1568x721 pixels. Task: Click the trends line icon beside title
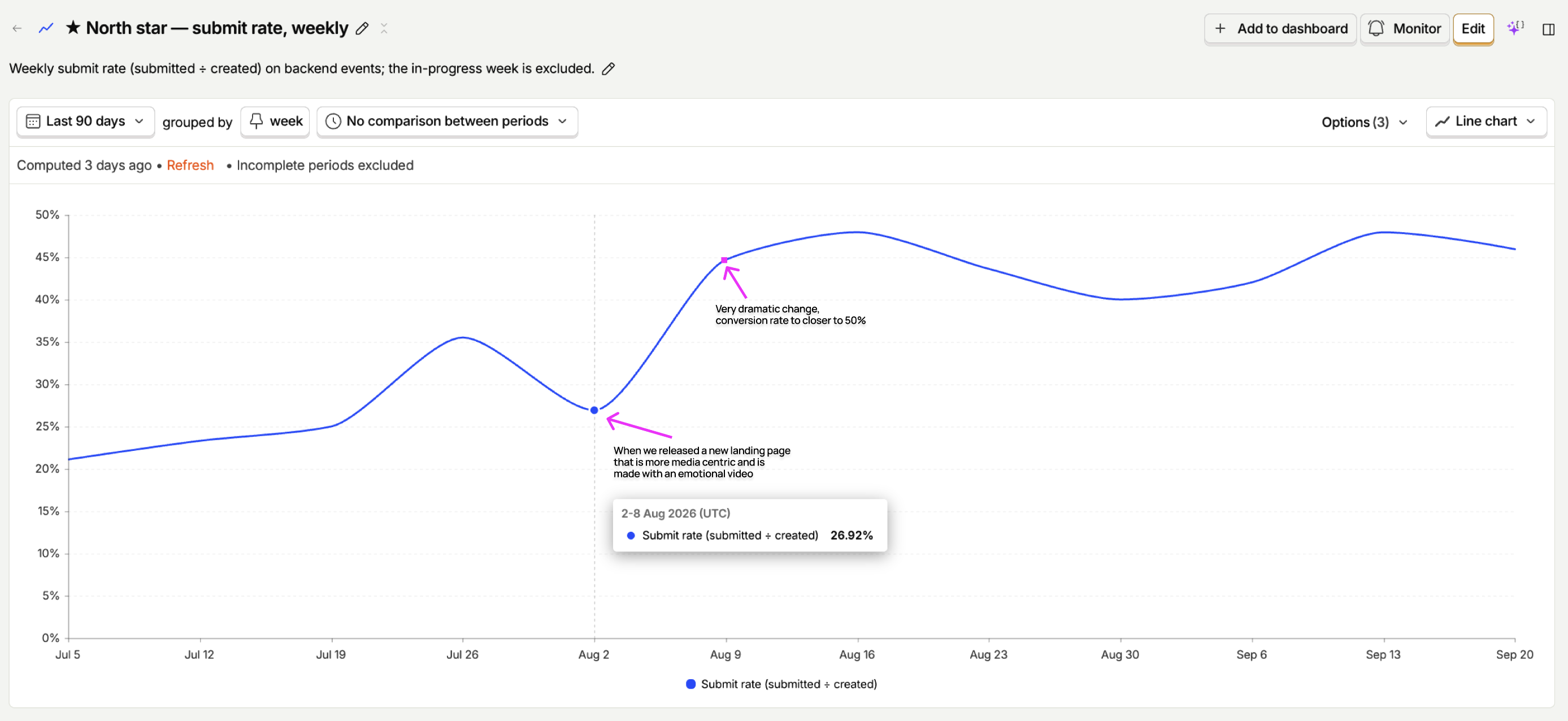tap(46, 28)
